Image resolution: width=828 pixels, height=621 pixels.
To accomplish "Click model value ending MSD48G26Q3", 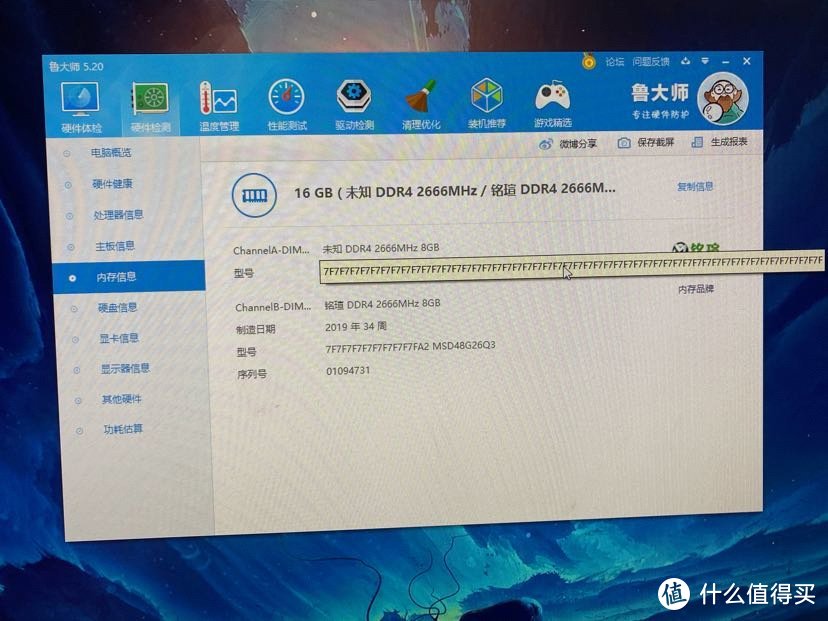I will [410, 347].
